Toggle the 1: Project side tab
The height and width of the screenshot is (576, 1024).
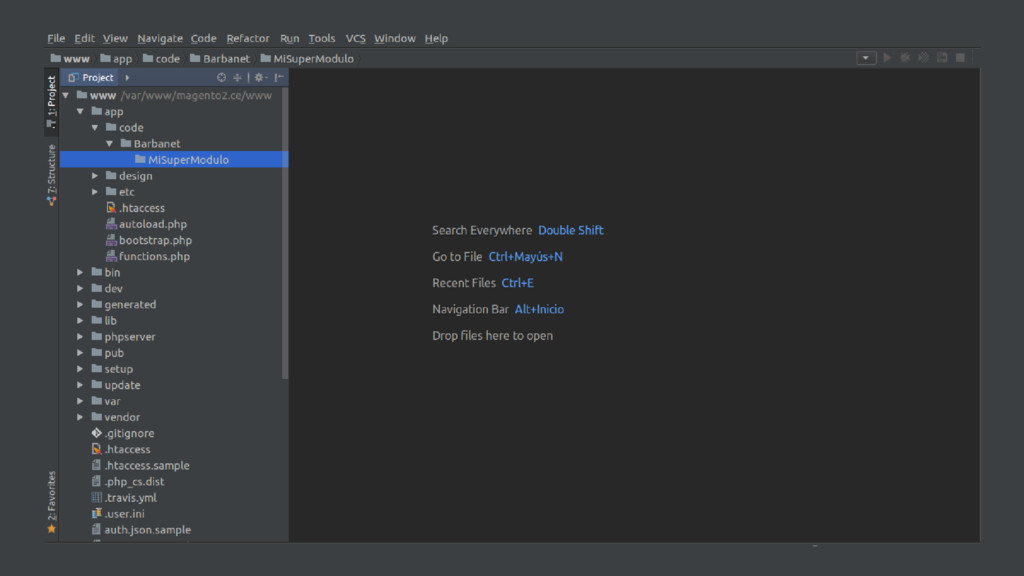[52, 101]
